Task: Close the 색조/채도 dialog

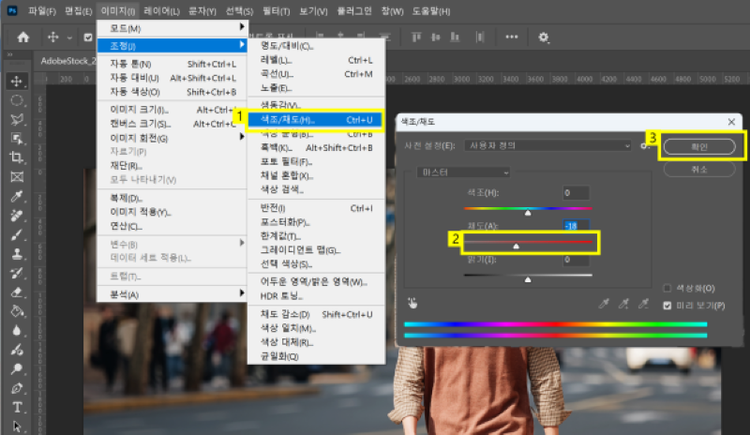Action: (x=731, y=122)
